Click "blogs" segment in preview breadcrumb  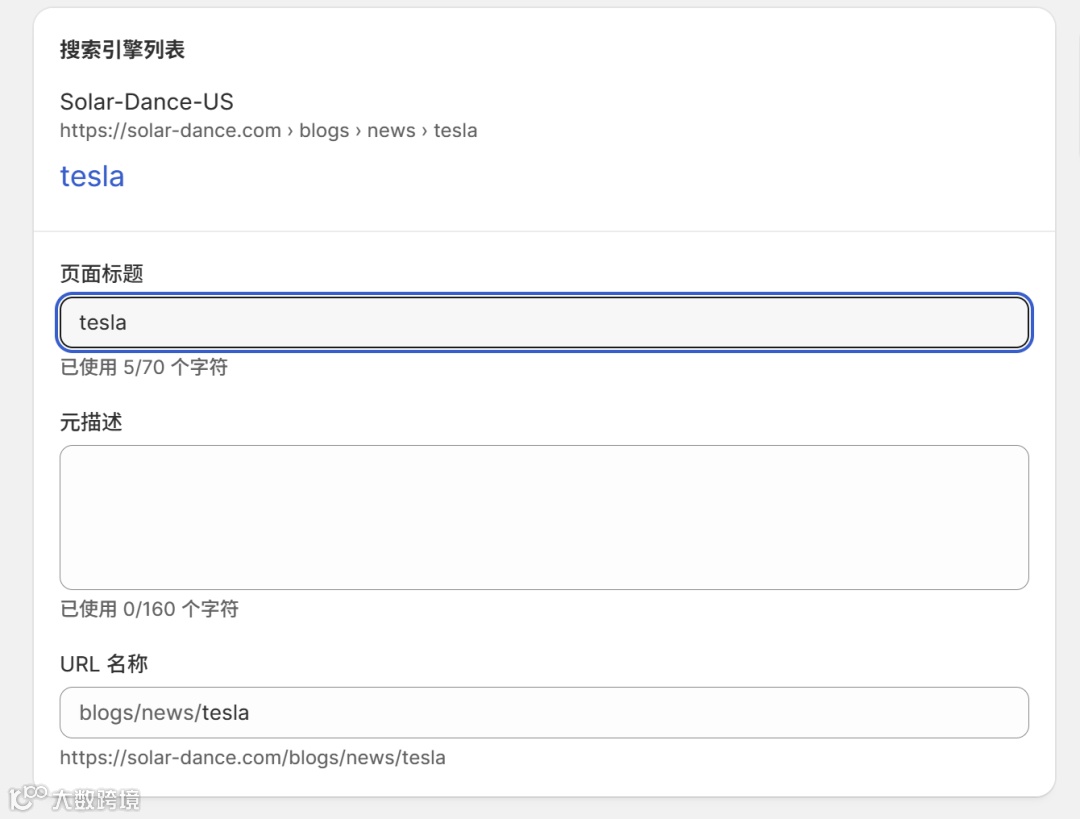click(324, 131)
